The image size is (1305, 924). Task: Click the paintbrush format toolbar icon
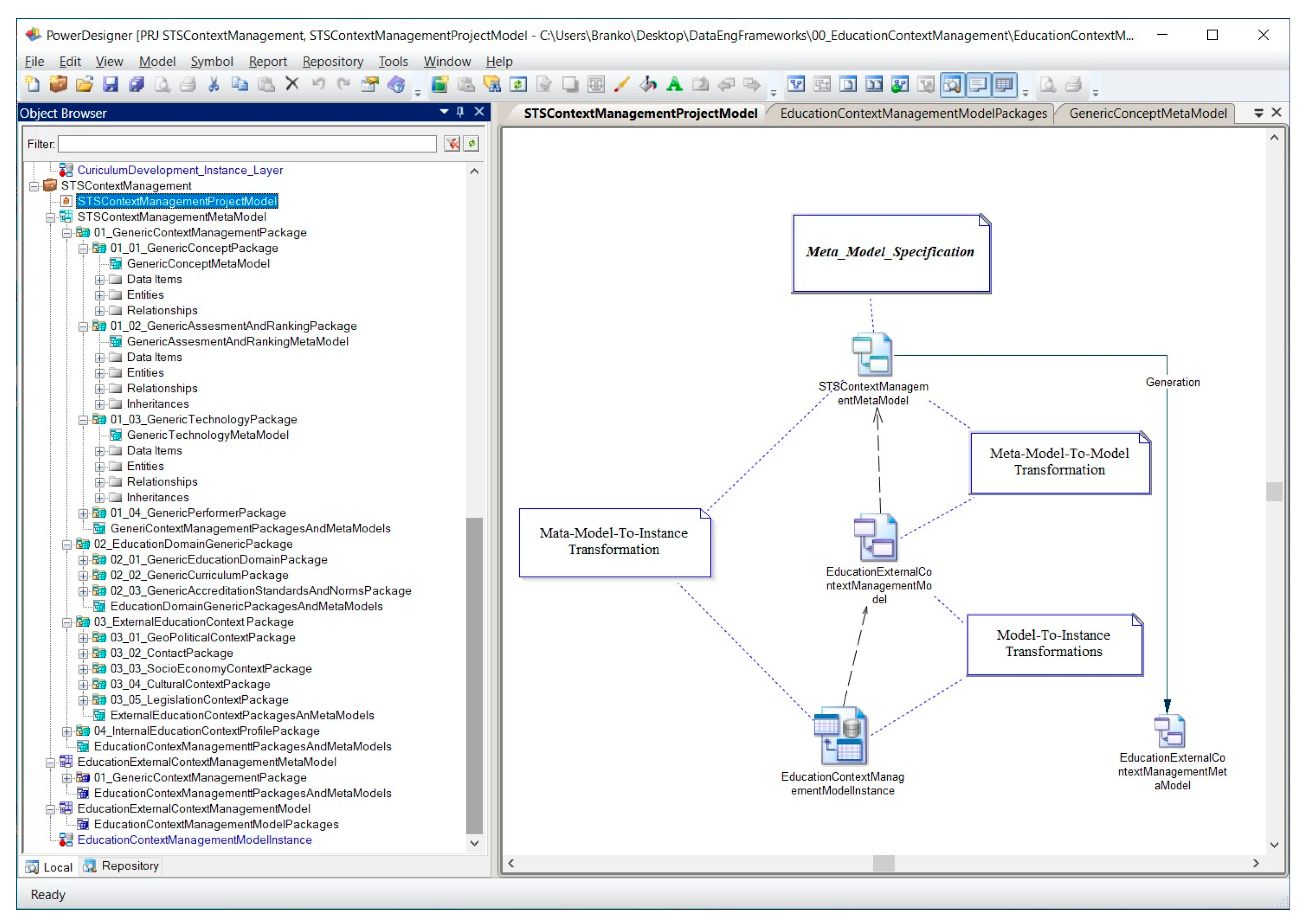pyautogui.click(x=621, y=85)
